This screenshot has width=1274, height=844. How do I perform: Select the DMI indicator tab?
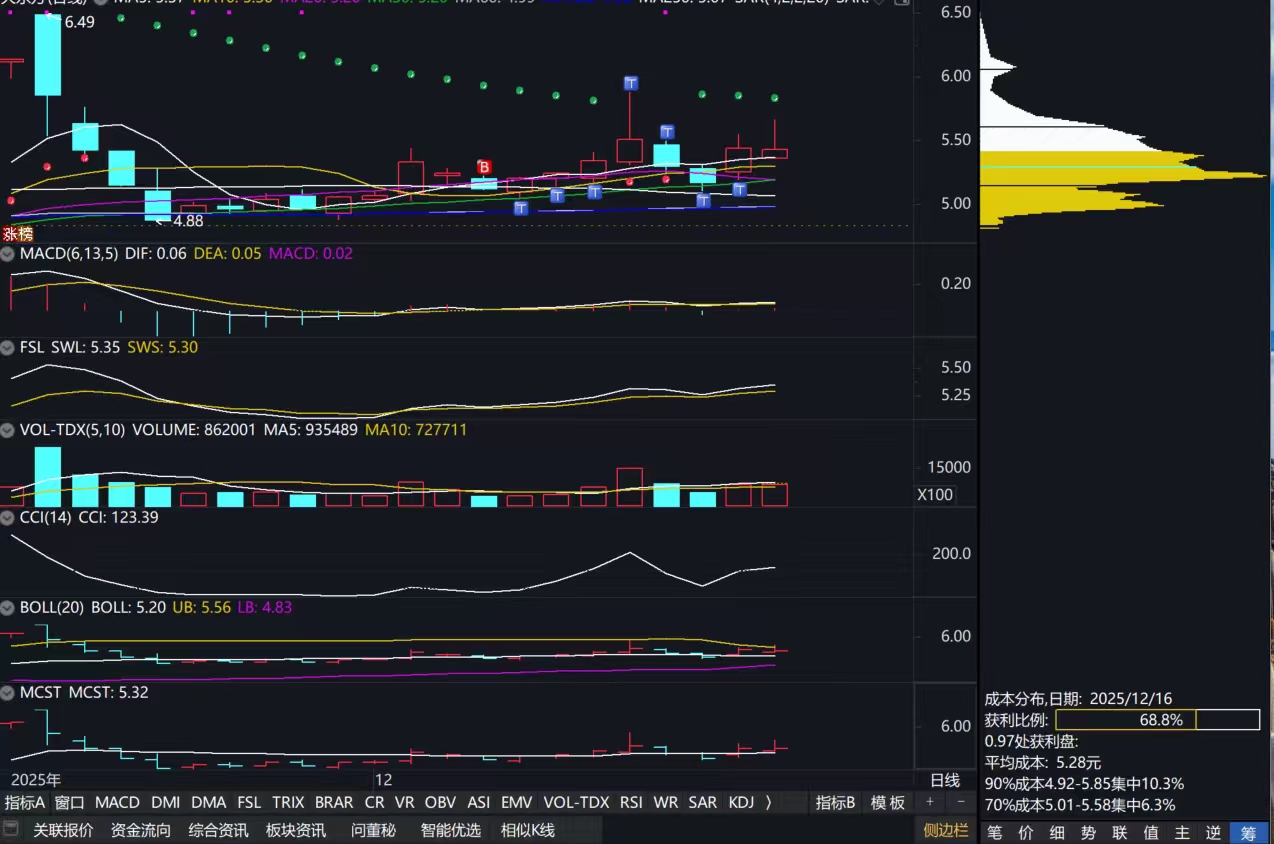click(x=165, y=802)
